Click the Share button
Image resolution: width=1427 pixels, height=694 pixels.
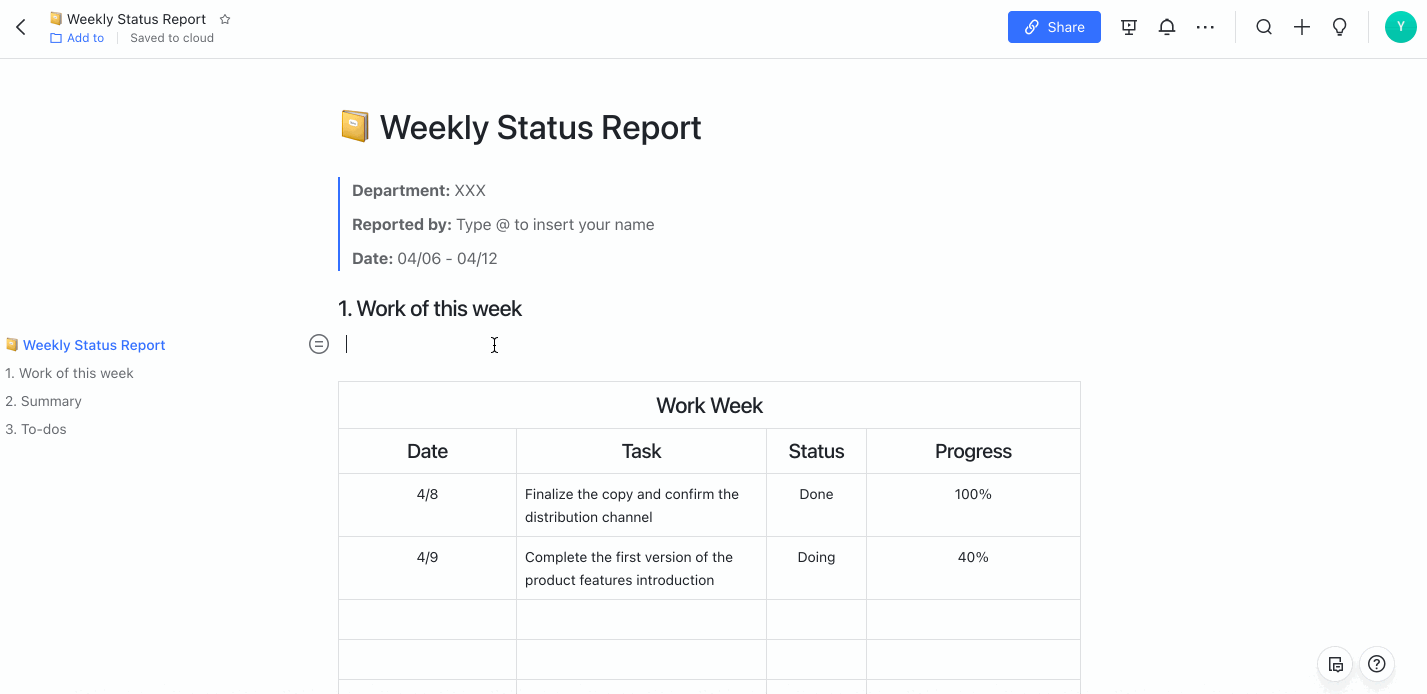[x=1053, y=27]
